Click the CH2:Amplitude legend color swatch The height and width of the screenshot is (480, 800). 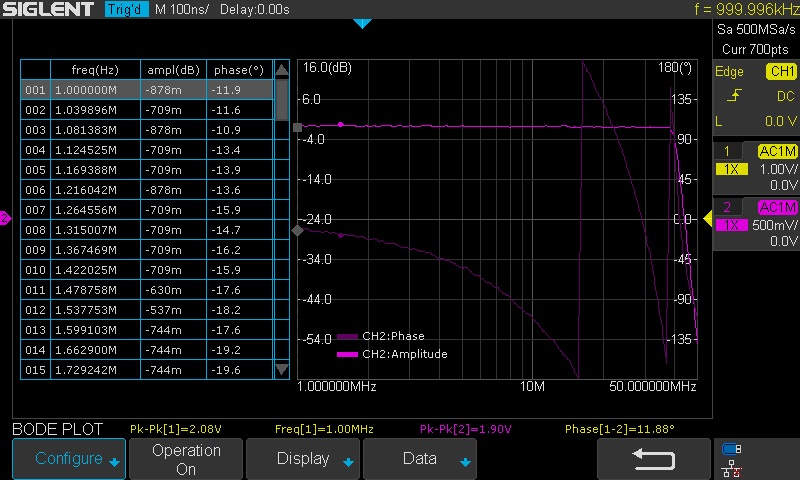[x=348, y=354]
